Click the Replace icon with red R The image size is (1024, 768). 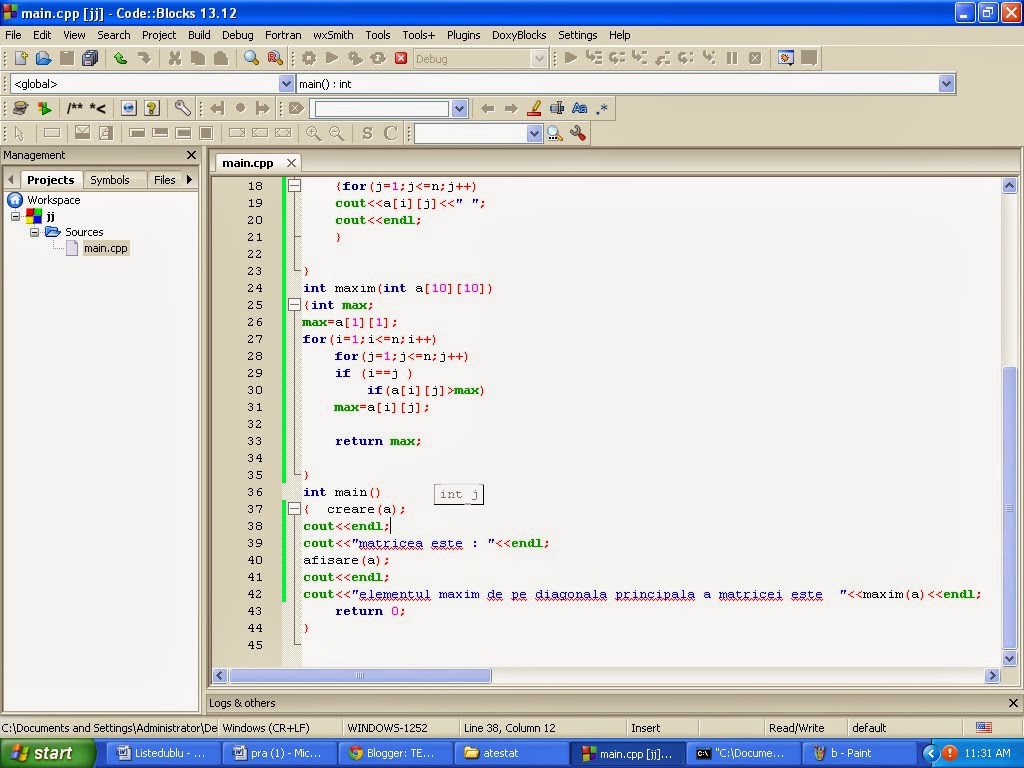(275, 59)
